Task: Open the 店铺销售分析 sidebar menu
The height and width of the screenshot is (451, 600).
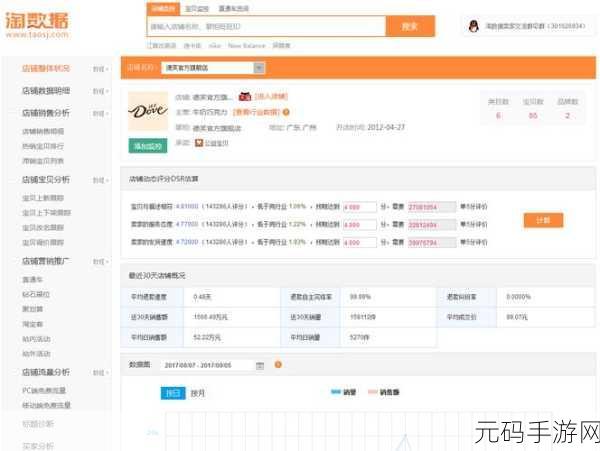Action: tap(46, 113)
